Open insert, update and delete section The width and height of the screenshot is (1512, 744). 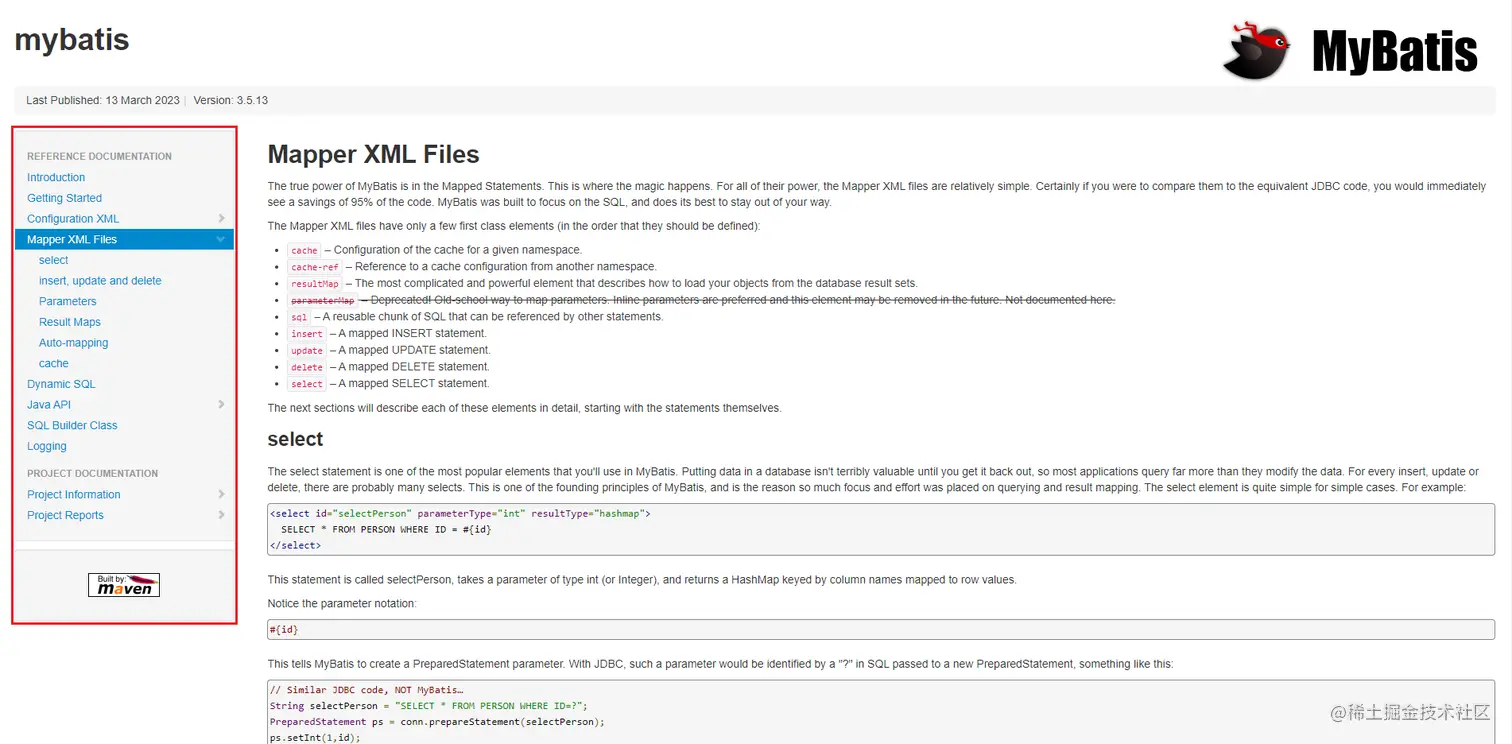[x=100, y=281]
